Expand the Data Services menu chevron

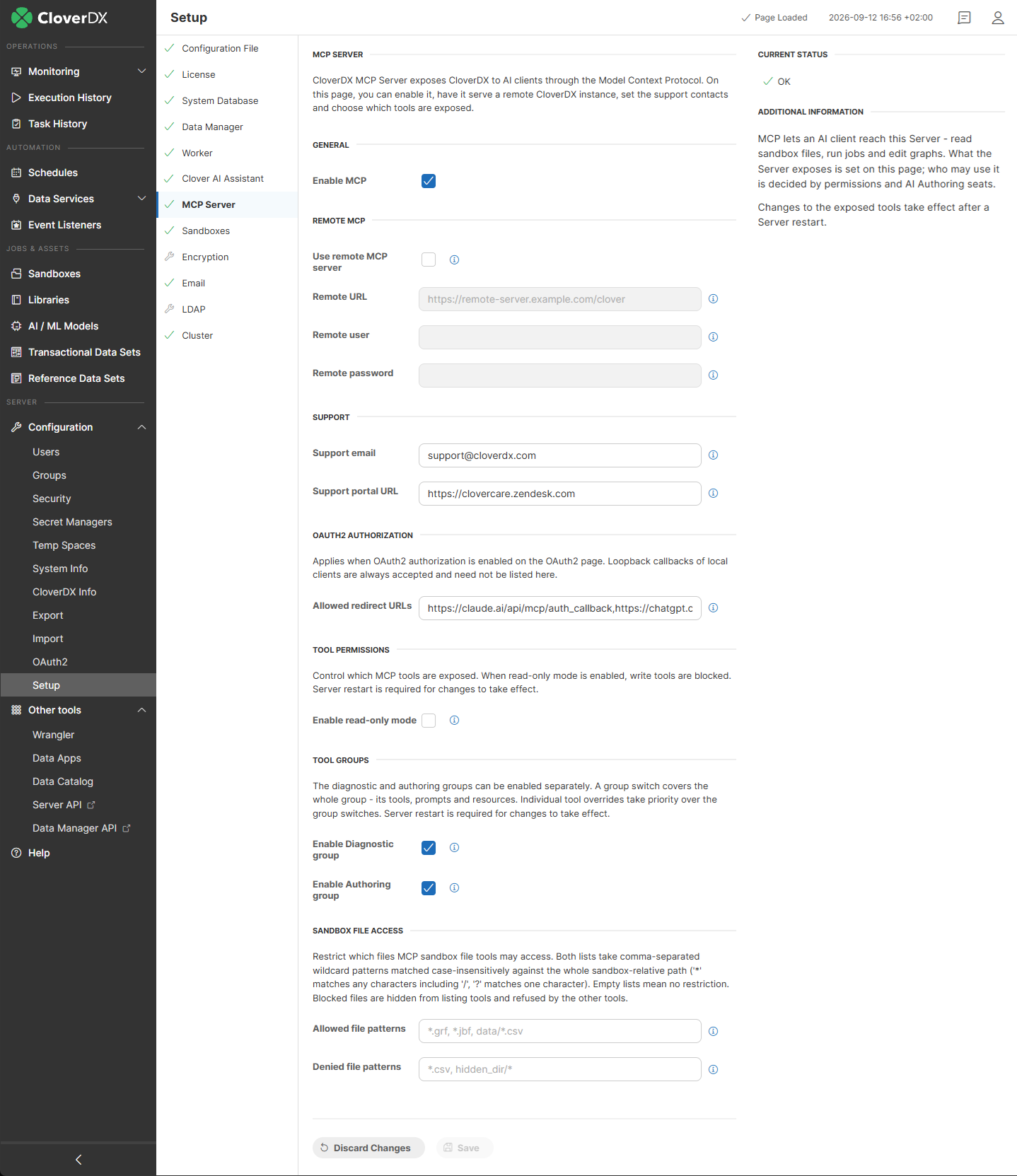click(x=141, y=199)
